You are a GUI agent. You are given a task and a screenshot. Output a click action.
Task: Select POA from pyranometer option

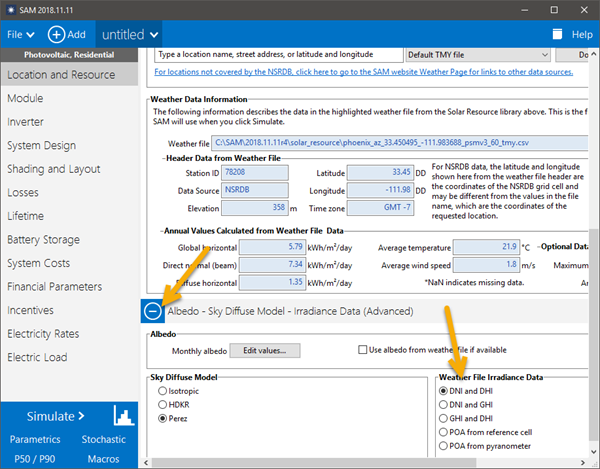pyautogui.click(x=444, y=446)
